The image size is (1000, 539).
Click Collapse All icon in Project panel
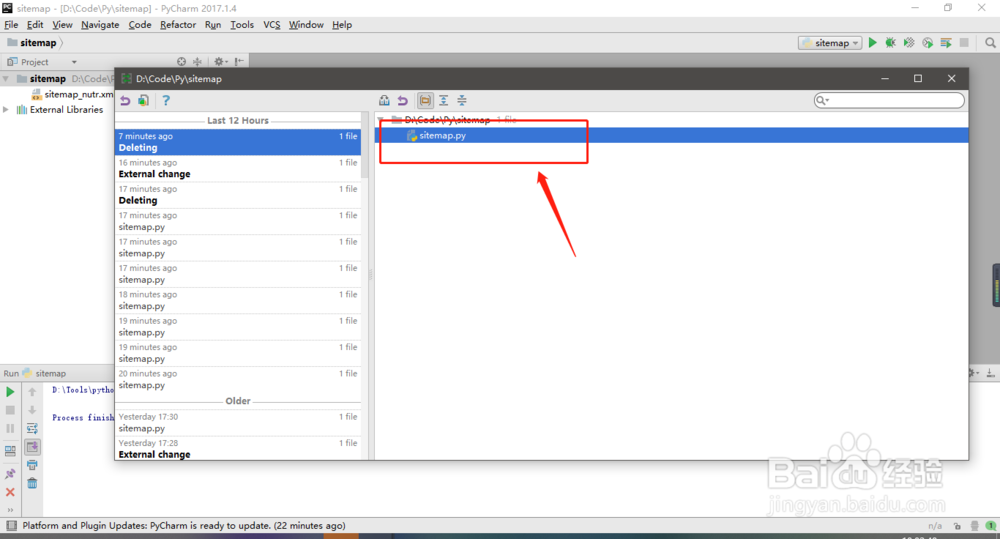pyautogui.click(x=198, y=62)
